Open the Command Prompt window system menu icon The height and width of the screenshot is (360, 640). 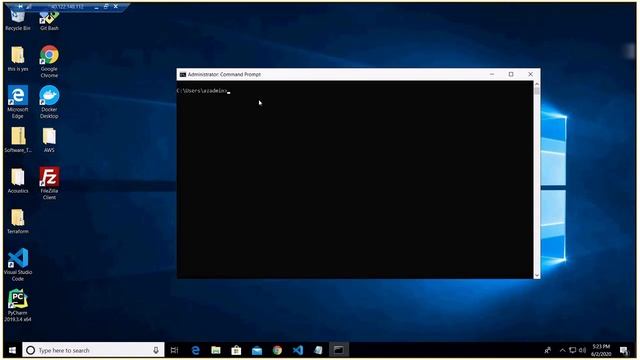click(x=183, y=75)
